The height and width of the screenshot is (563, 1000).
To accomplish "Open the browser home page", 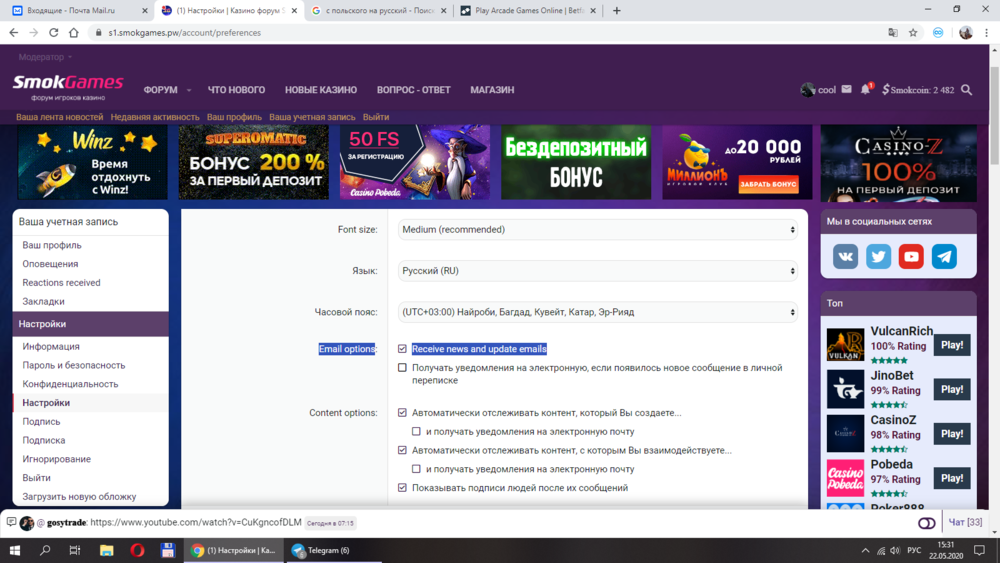I will [x=74, y=33].
